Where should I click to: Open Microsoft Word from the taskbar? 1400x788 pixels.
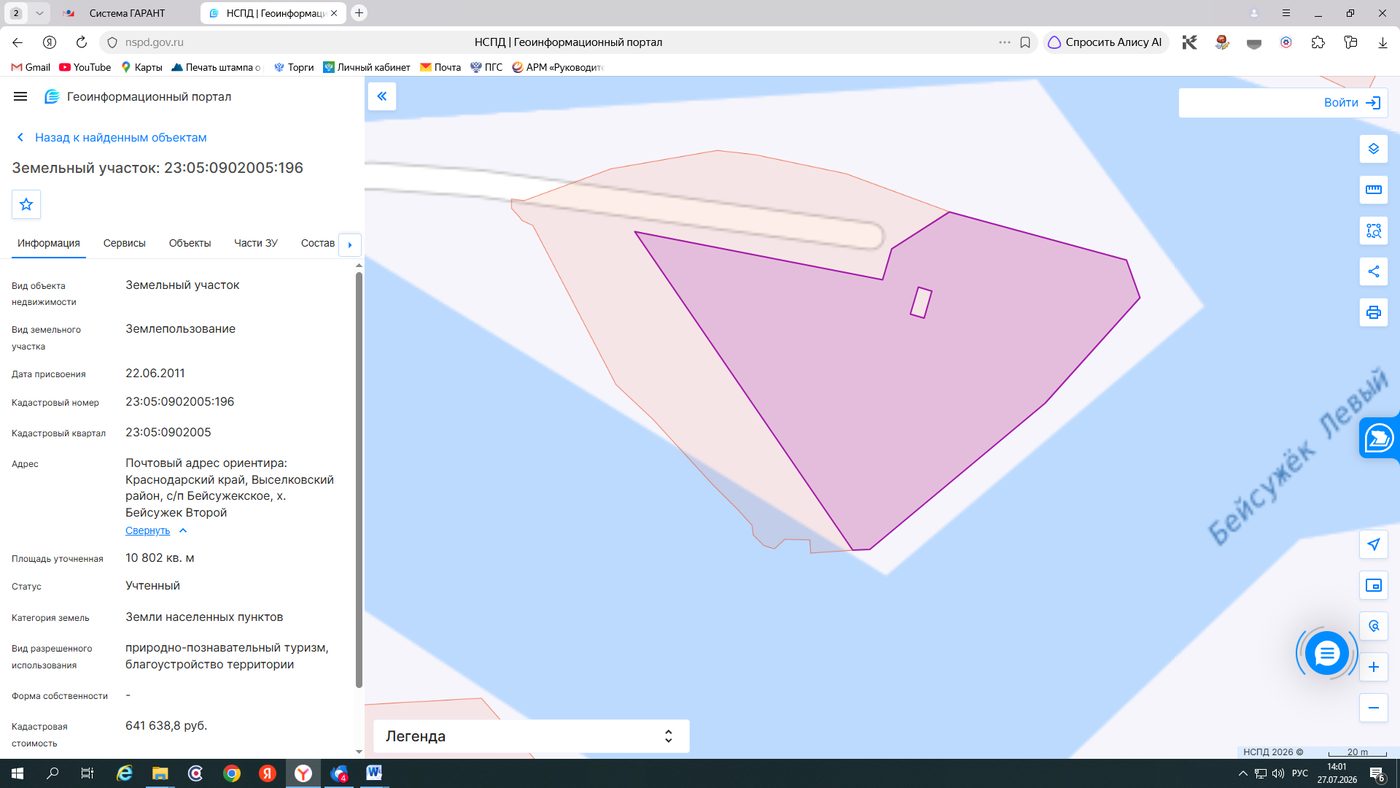click(x=375, y=773)
